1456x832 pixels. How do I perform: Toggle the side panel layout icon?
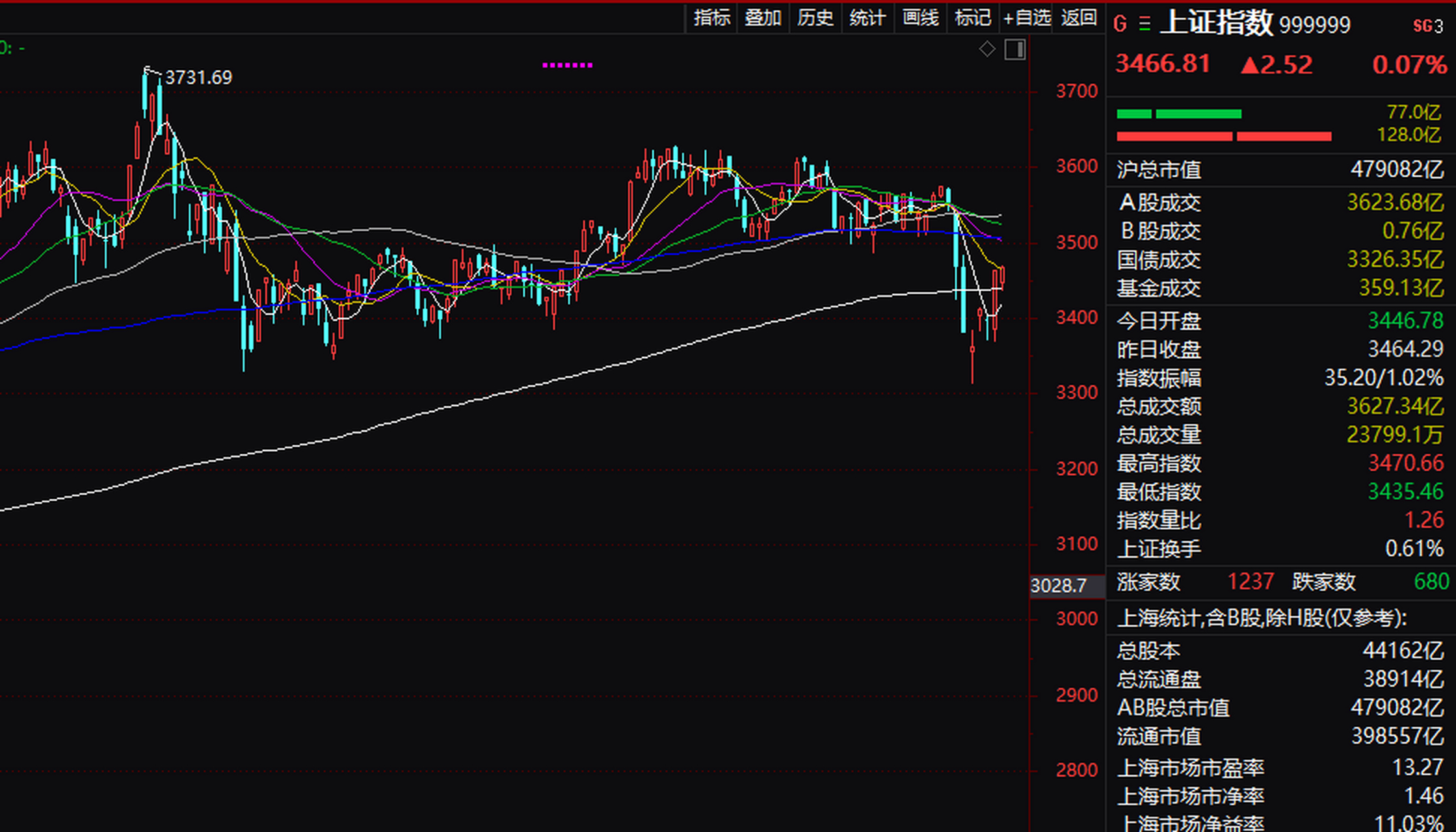(x=1015, y=49)
